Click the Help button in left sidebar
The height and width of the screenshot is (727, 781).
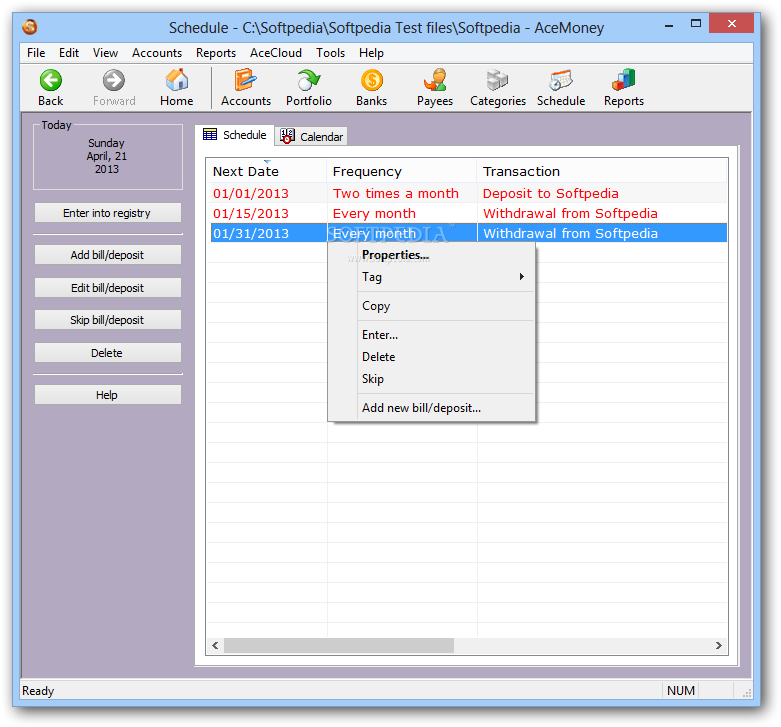coord(108,395)
